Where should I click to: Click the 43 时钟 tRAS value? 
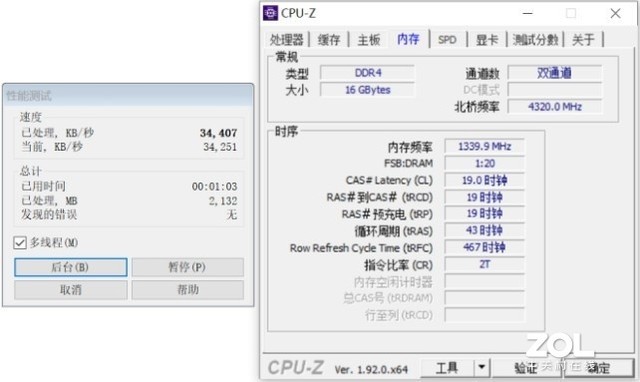tap(484, 231)
